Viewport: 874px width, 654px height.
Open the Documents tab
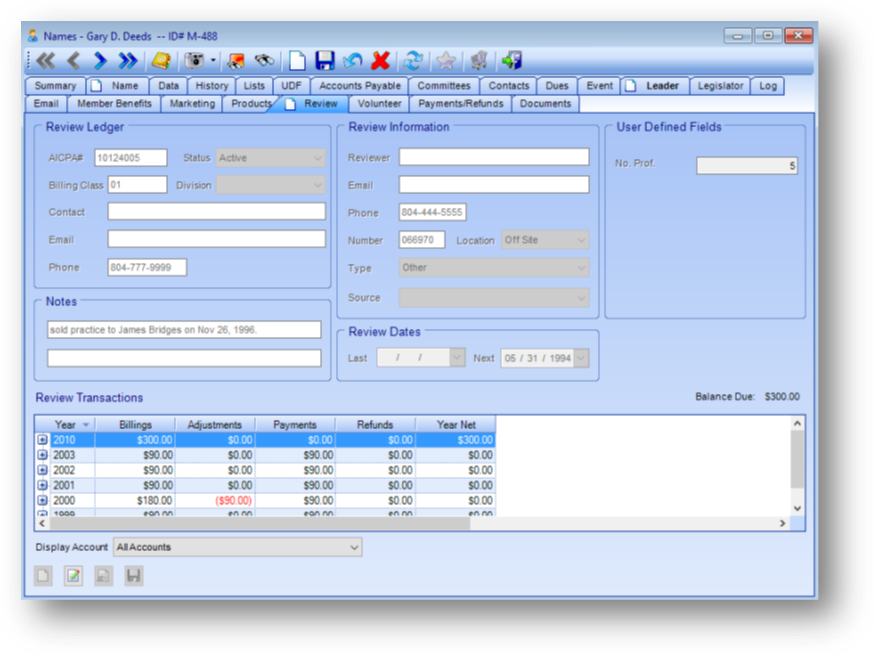point(545,104)
